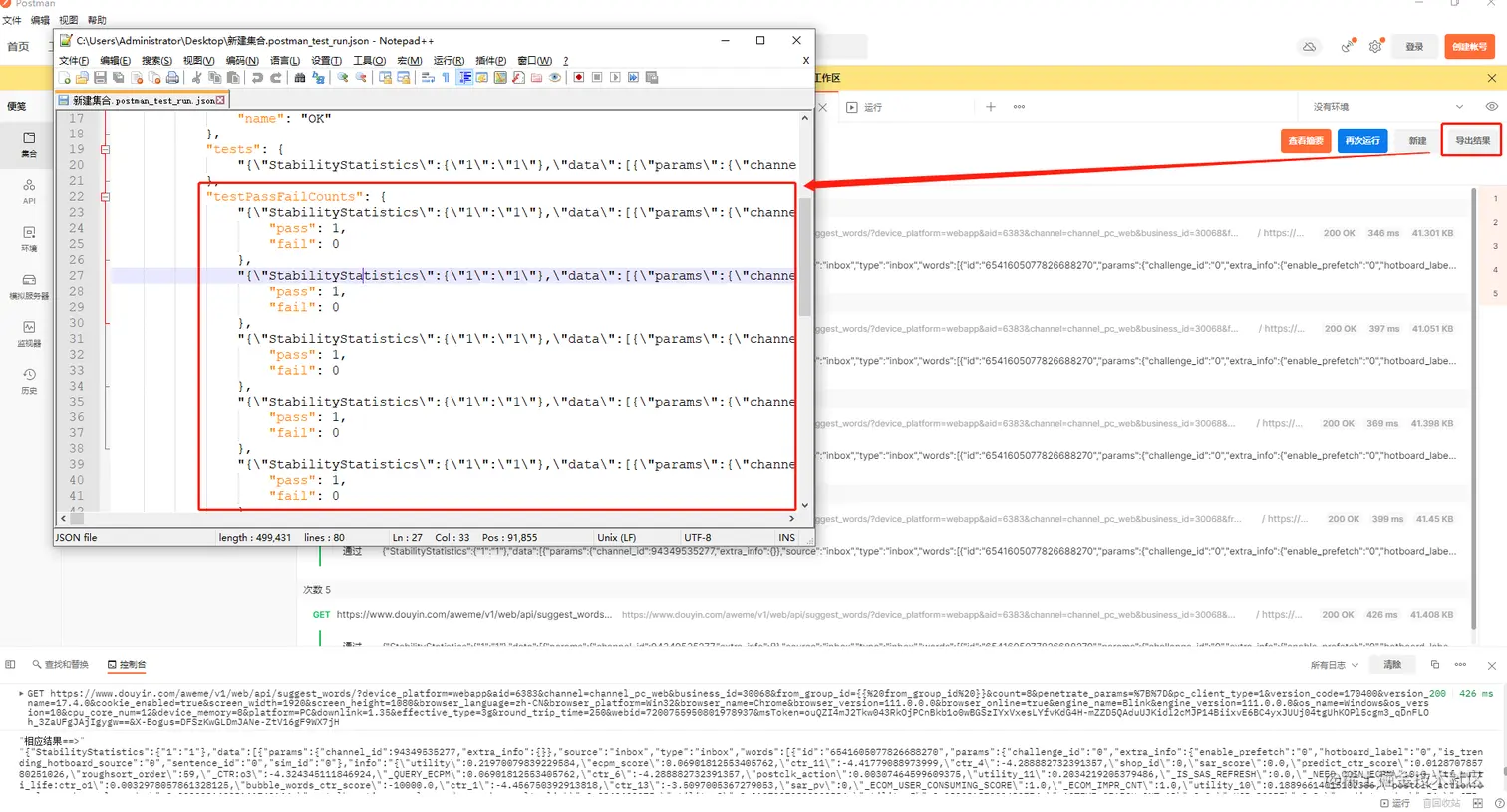Click the satellite capture icon in Postman header
The height and width of the screenshot is (812, 1507).
(x=1348, y=47)
